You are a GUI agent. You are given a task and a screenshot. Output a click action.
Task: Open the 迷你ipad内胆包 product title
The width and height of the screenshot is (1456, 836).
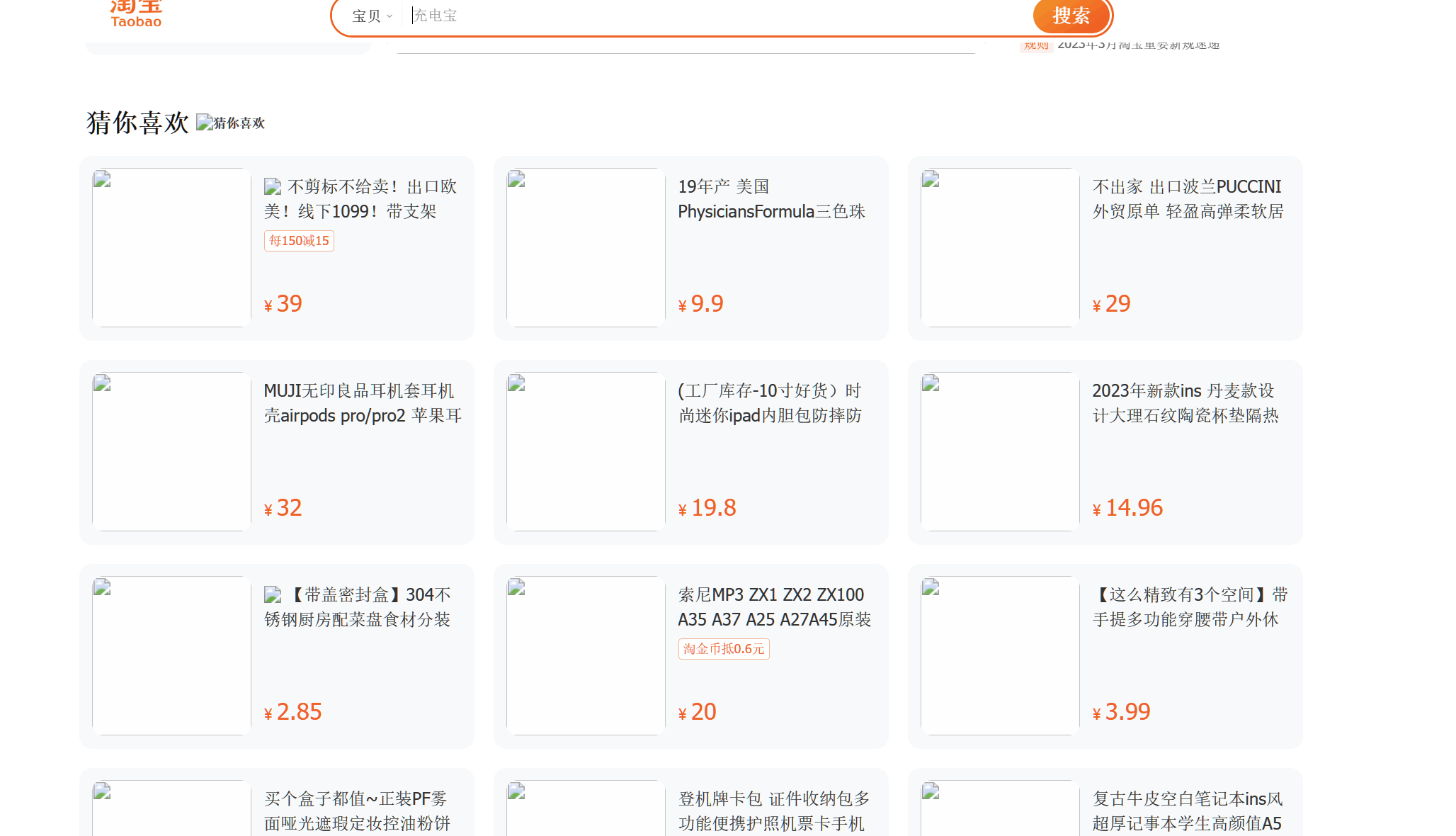click(x=770, y=403)
